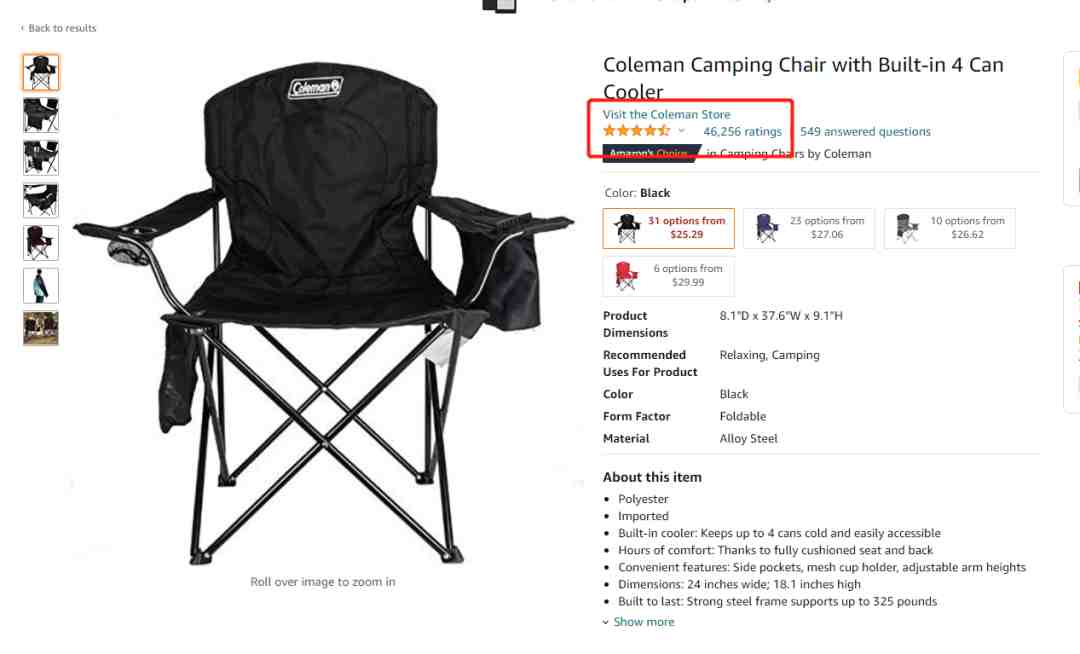Open the 46,256 ratings link
The width and height of the screenshot is (1080, 654).
(742, 131)
